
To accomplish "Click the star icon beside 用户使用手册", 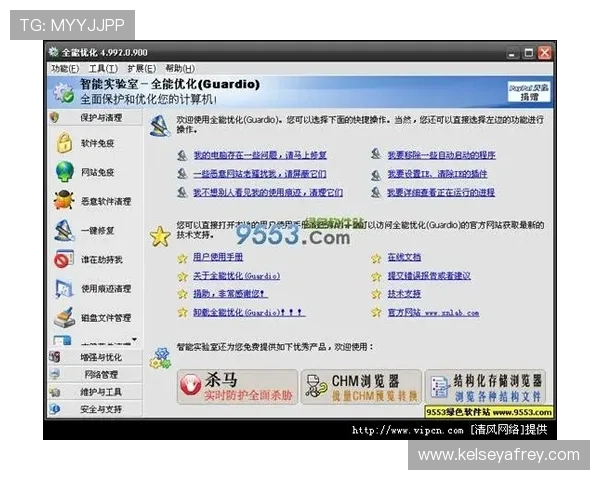I will coord(183,258).
